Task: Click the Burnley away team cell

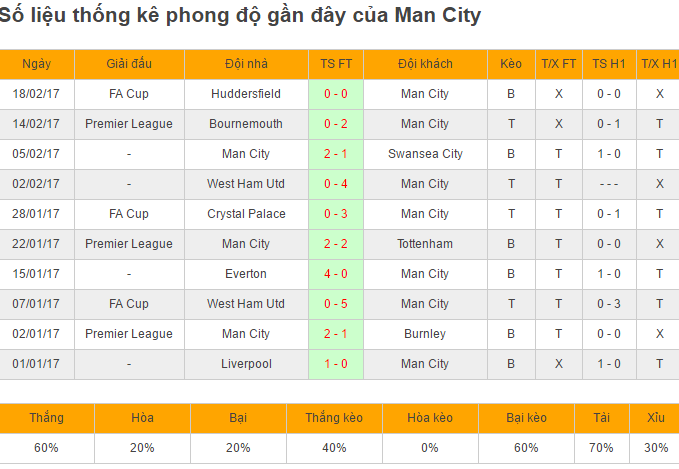Action: click(x=425, y=334)
